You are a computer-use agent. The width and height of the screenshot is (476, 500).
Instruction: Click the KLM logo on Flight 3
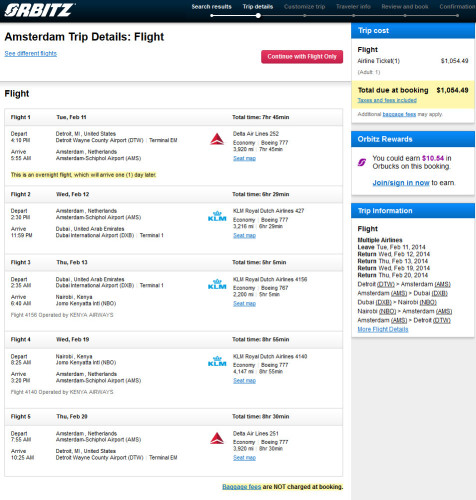point(217,284)
